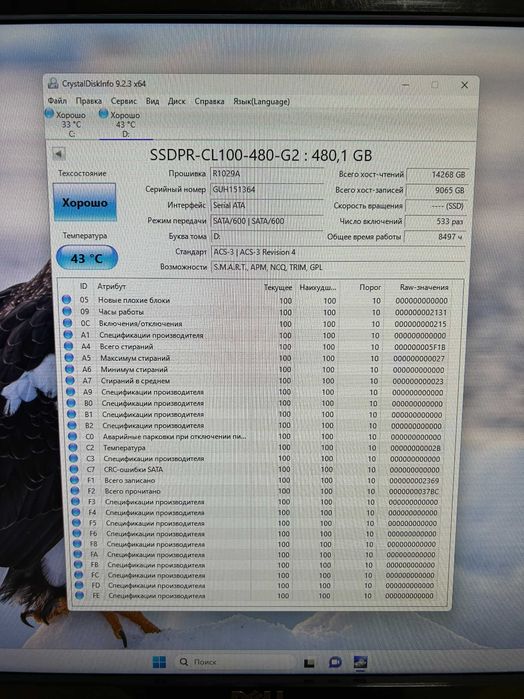Click the Атрибут column header
The height and width of the screenshot is (699, 524).
pos(111,286)
